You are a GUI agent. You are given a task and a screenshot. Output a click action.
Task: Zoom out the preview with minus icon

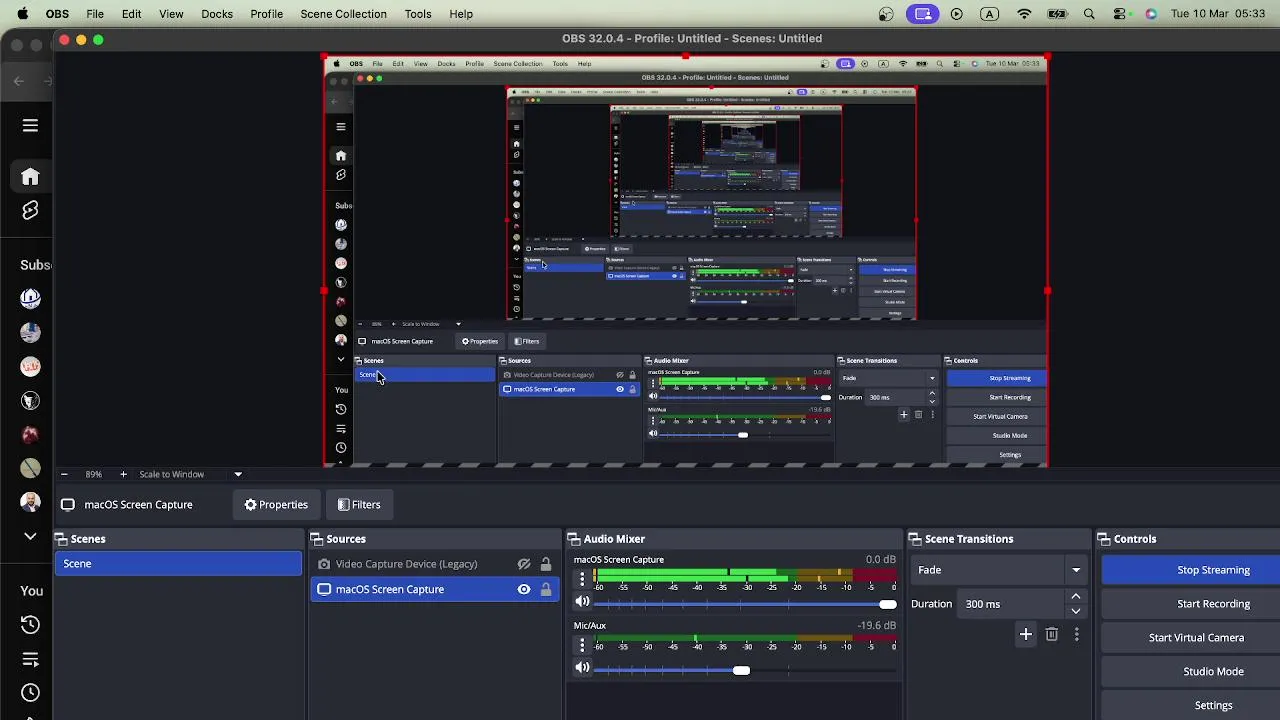click(64, 474)
